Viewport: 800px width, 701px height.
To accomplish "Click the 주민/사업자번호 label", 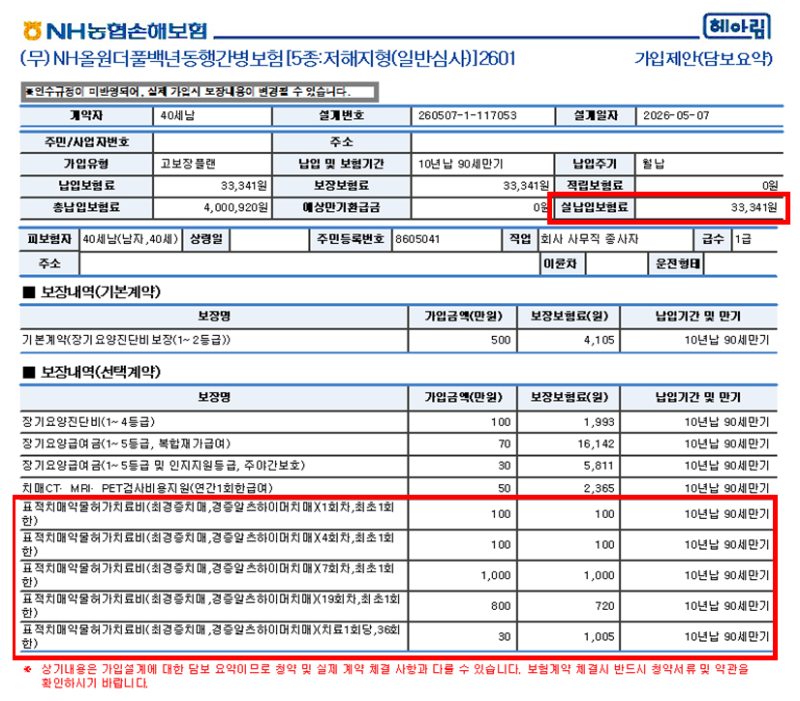I will 87,142.
